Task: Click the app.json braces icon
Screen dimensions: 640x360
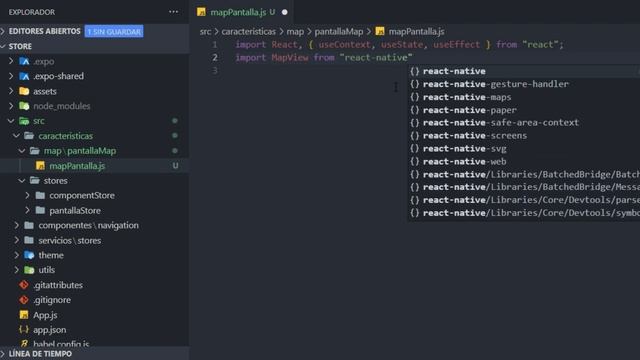Action: click(24, 329)
